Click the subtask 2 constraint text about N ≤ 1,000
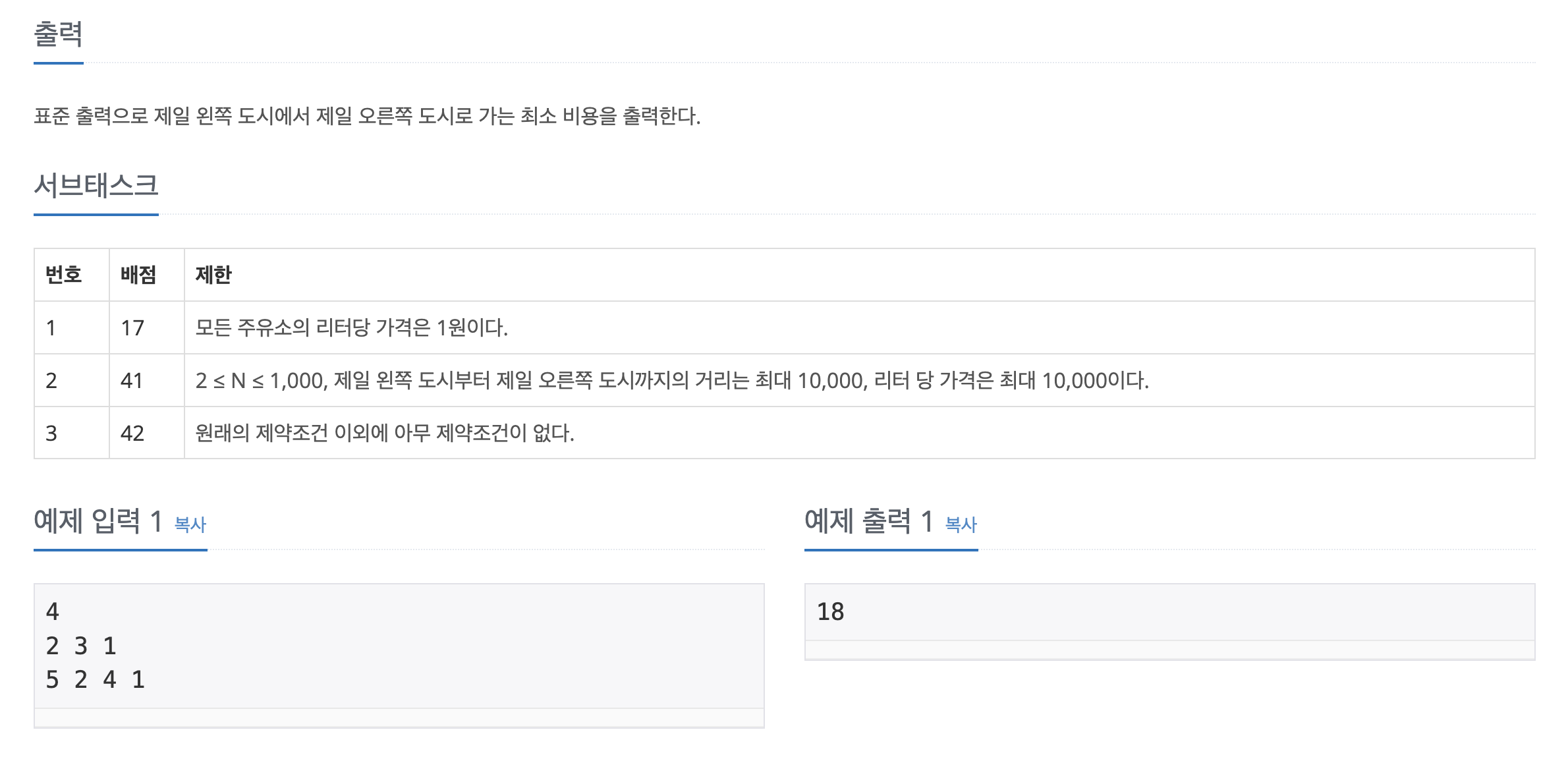This screenshot has height=759, width=1568. coord(672,380)
